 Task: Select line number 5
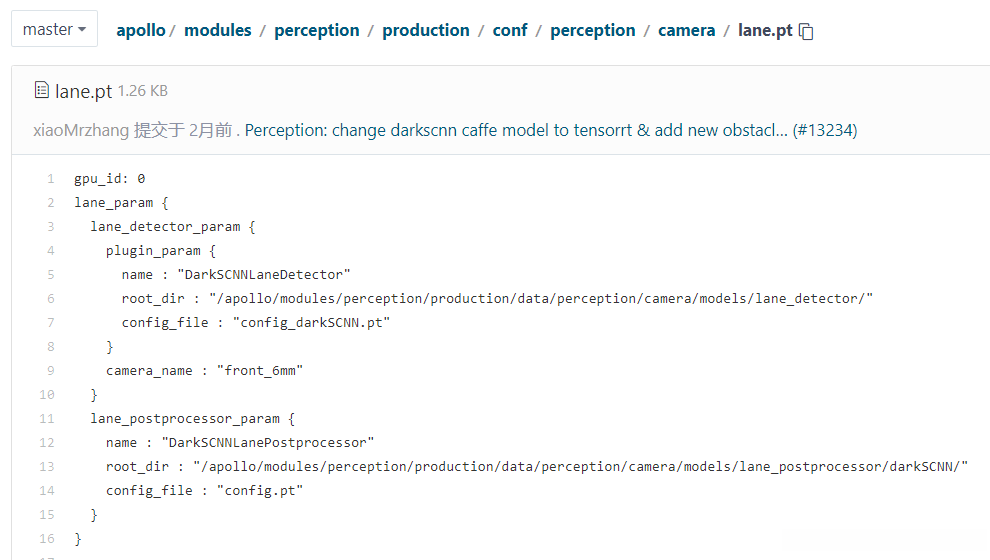50,275
